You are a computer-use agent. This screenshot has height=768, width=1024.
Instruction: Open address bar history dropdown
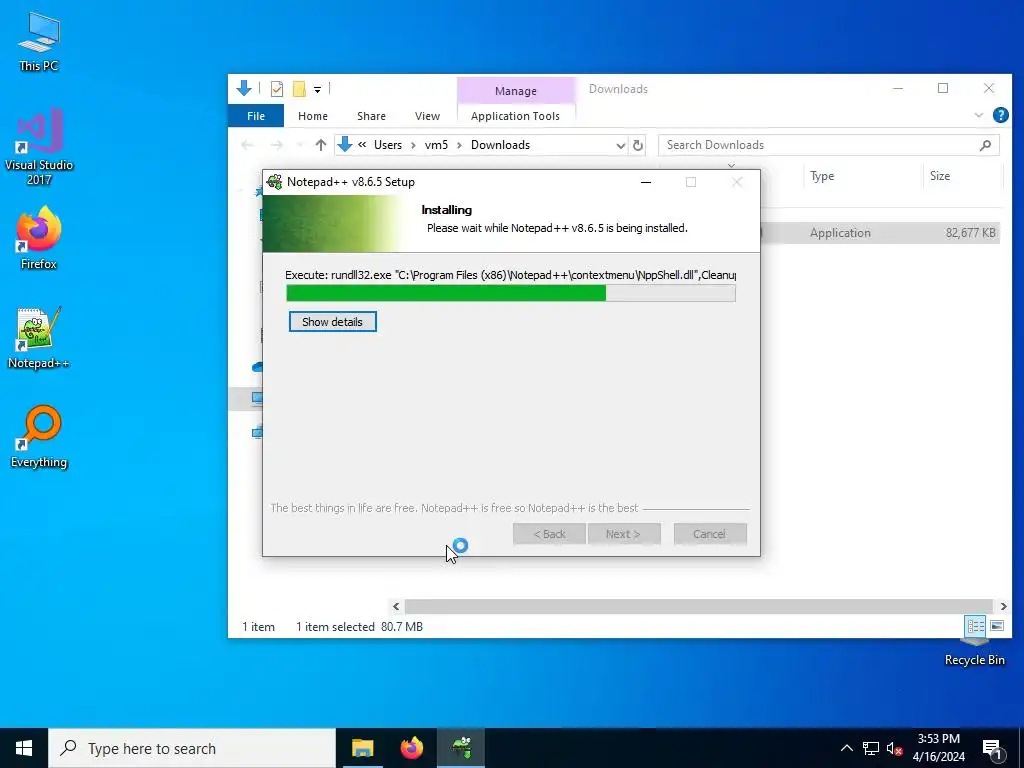(x=620, y=146)
